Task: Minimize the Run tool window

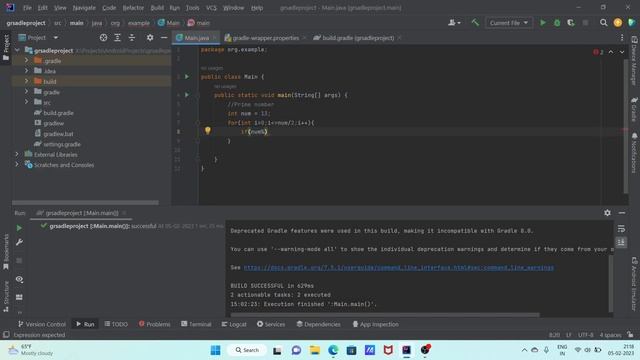Action: 622,213
